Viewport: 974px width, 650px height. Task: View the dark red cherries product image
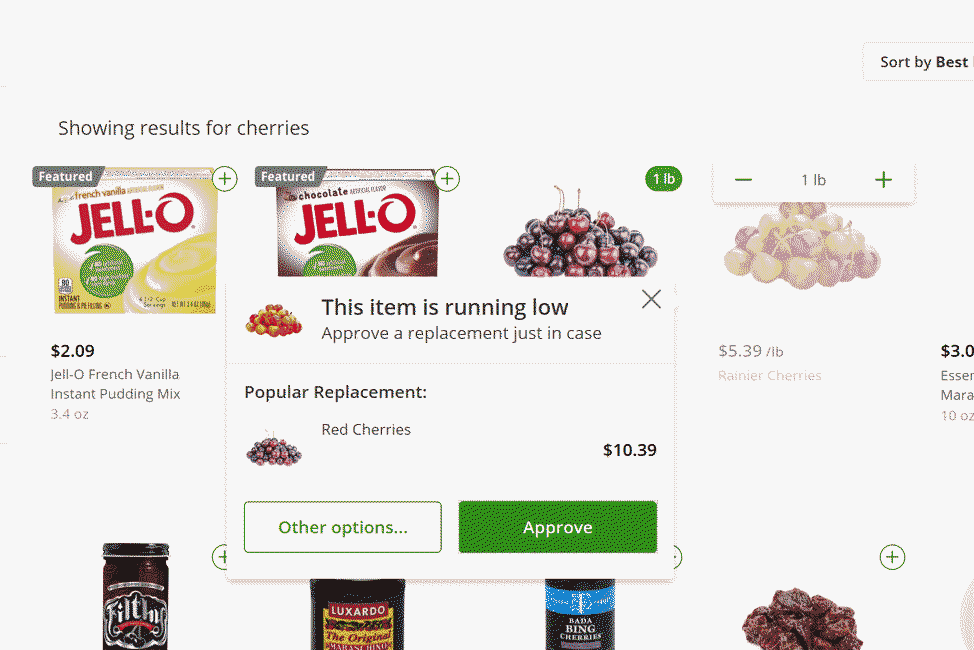pos(580,235)
